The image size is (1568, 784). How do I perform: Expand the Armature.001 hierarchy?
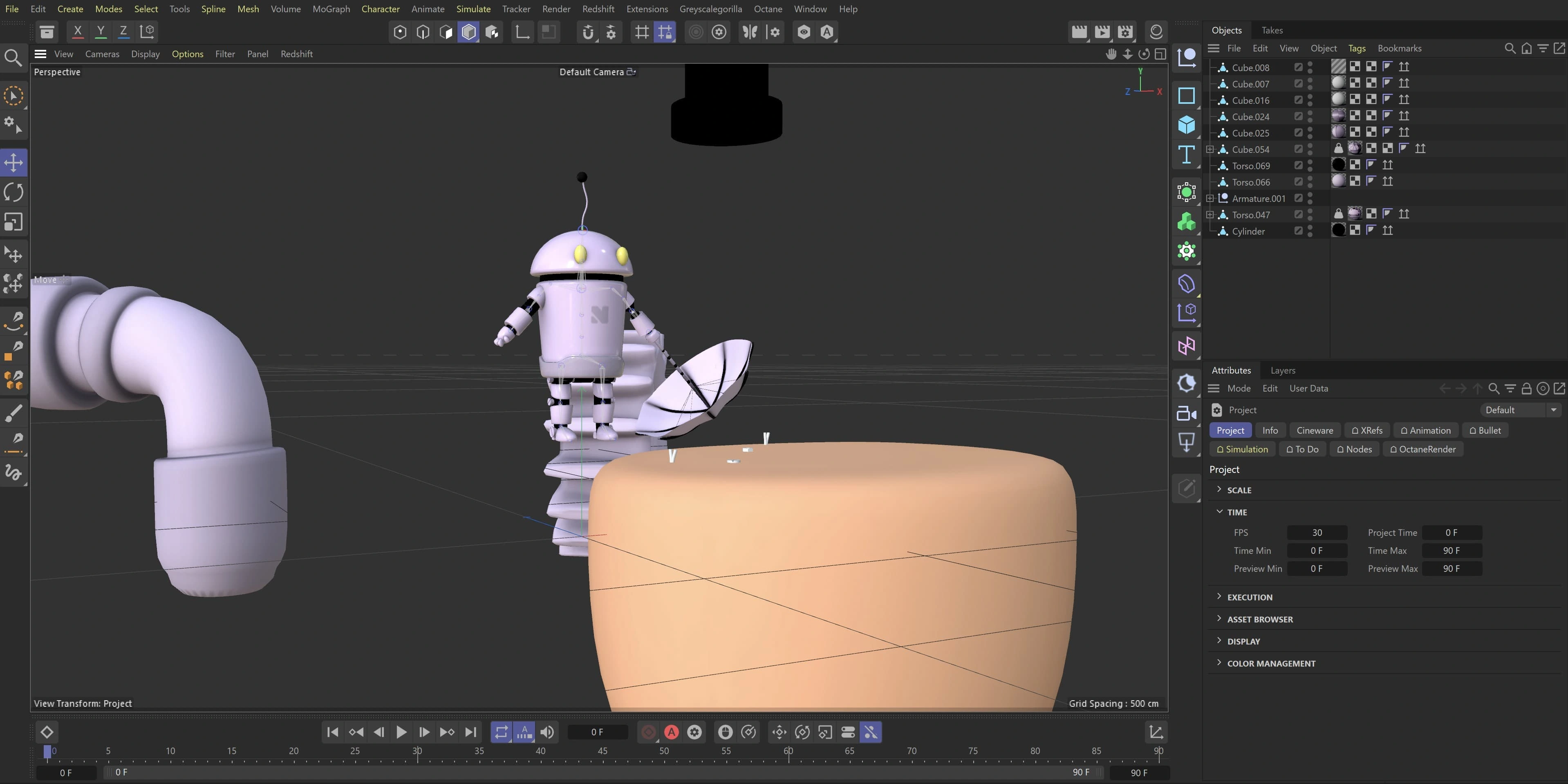[1210, 198]
